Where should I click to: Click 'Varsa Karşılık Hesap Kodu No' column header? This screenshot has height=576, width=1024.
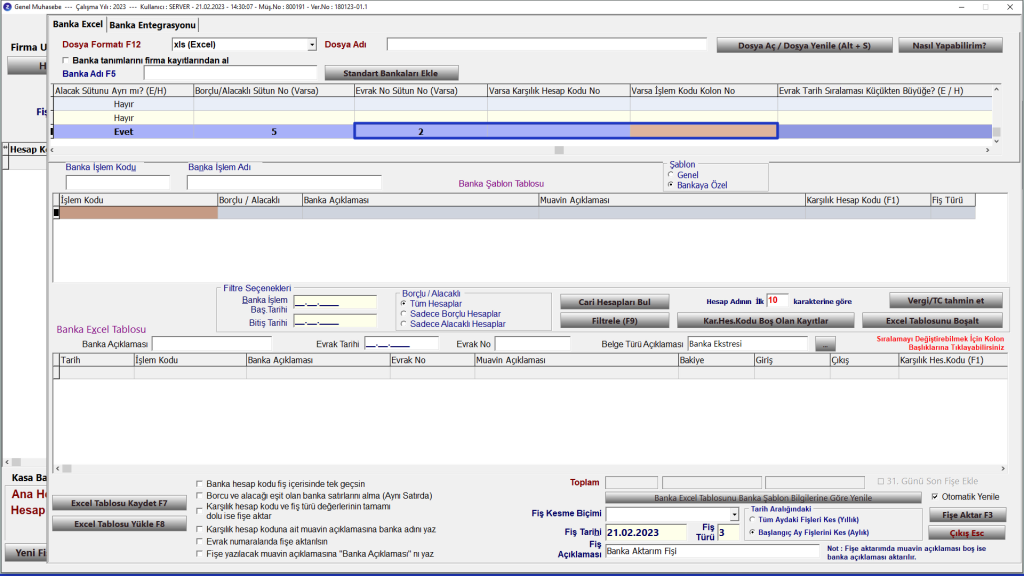[559, 91]
